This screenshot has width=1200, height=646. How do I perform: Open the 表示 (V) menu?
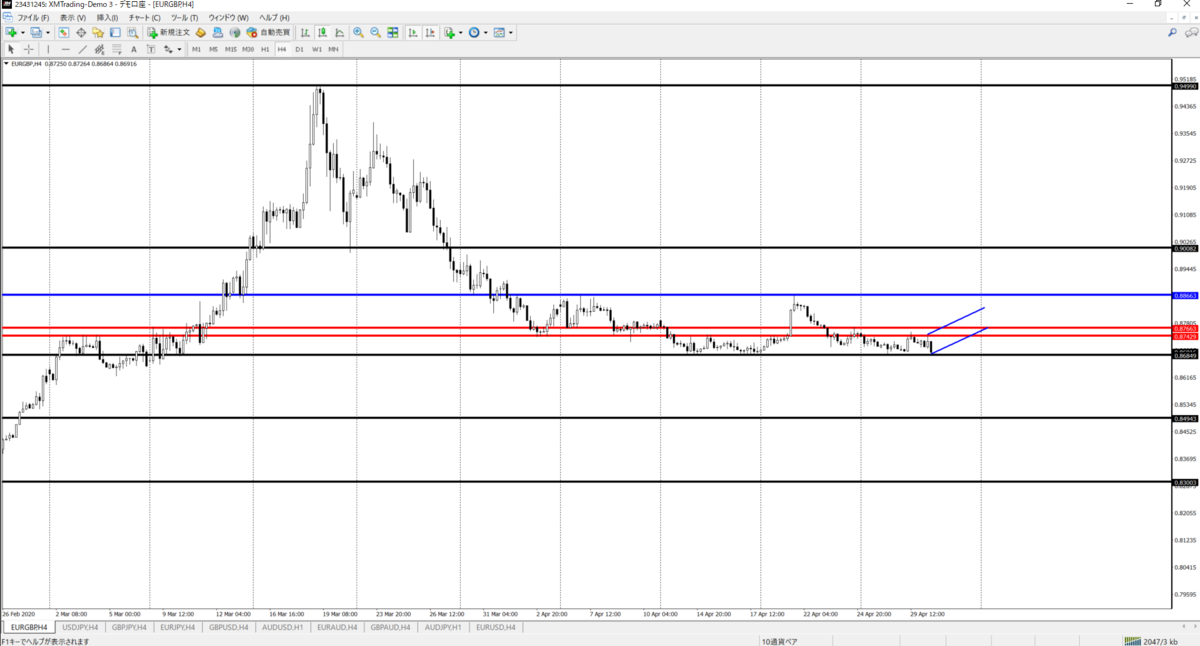point(74,18)
